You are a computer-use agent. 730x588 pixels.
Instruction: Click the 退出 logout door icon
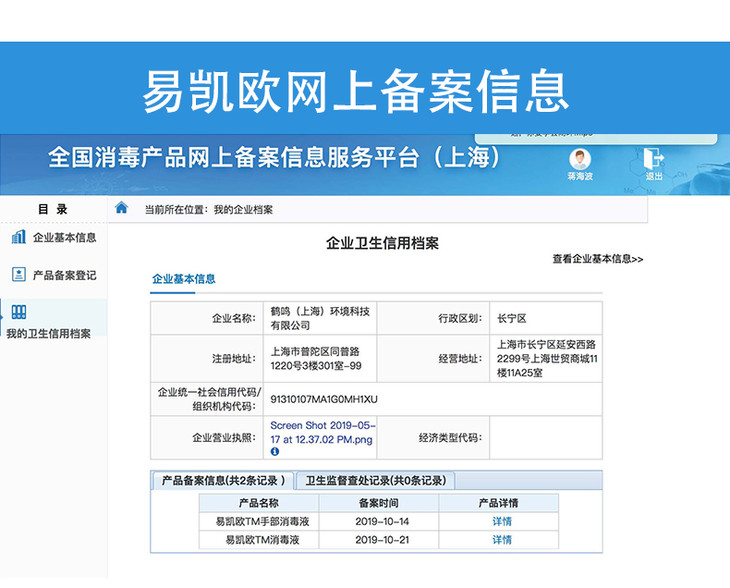(x=653, y=158)
